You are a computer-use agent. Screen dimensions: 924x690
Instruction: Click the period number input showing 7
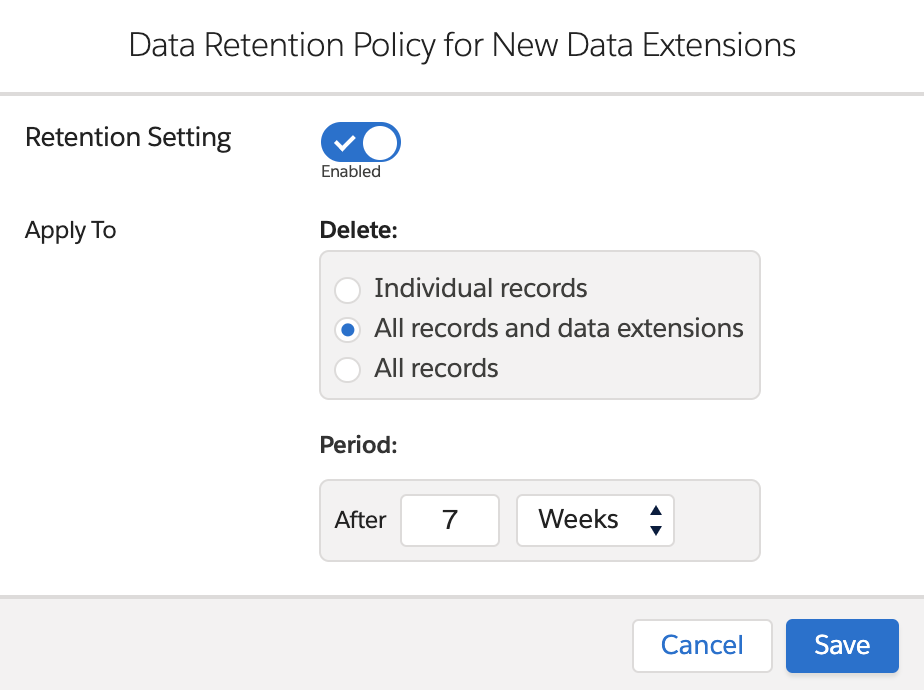(449, 520)
